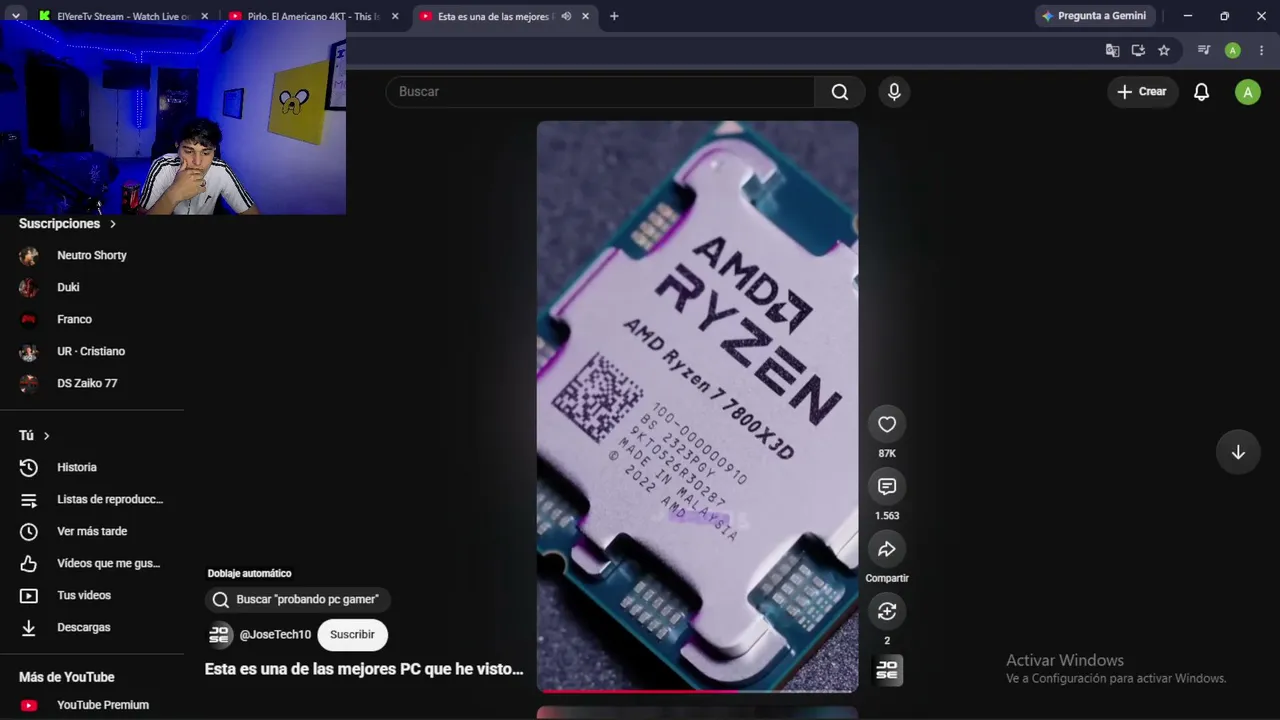Click the Más de YouTube heading
This screenshot has width=1280, height=720.
[67, 677]
